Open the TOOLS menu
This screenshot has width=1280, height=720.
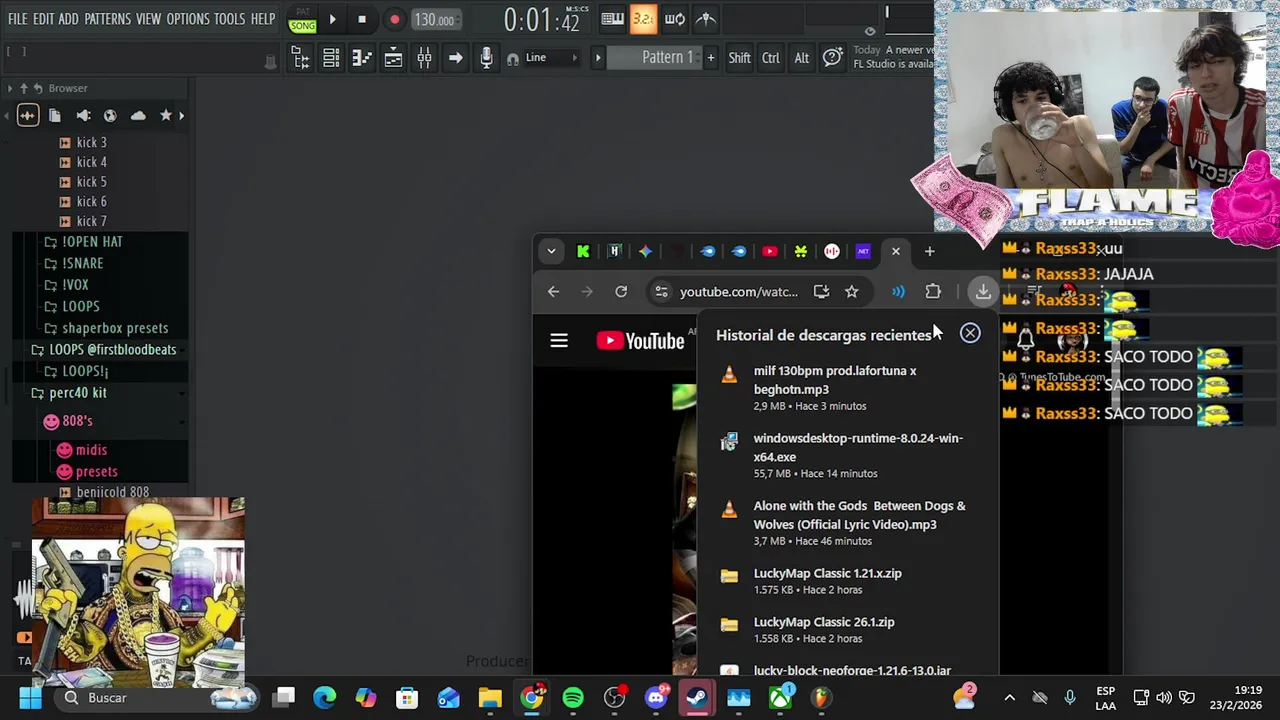[x=229, y=19]
